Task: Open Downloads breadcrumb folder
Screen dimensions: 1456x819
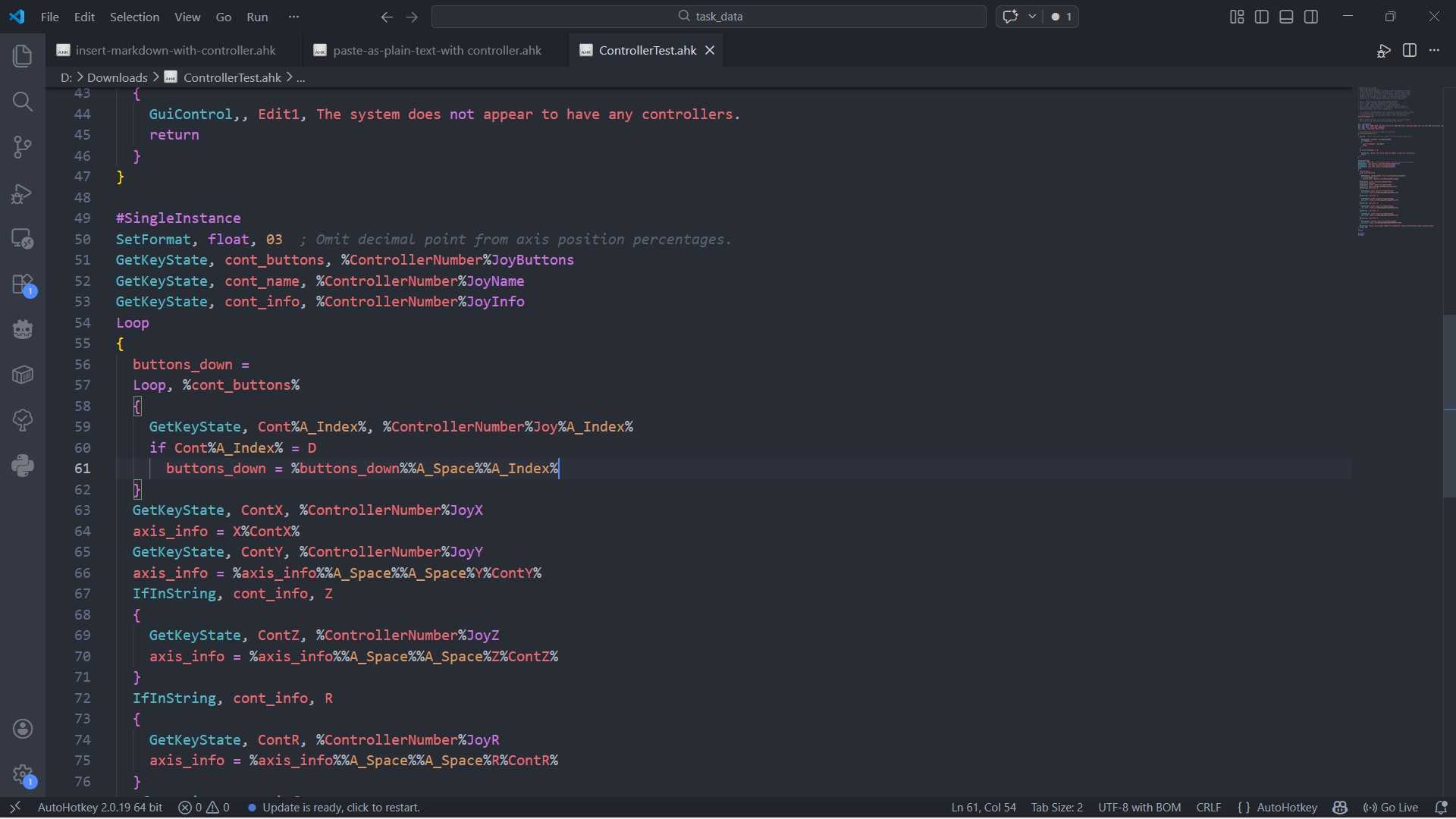Action: click(x=118, y=77)
